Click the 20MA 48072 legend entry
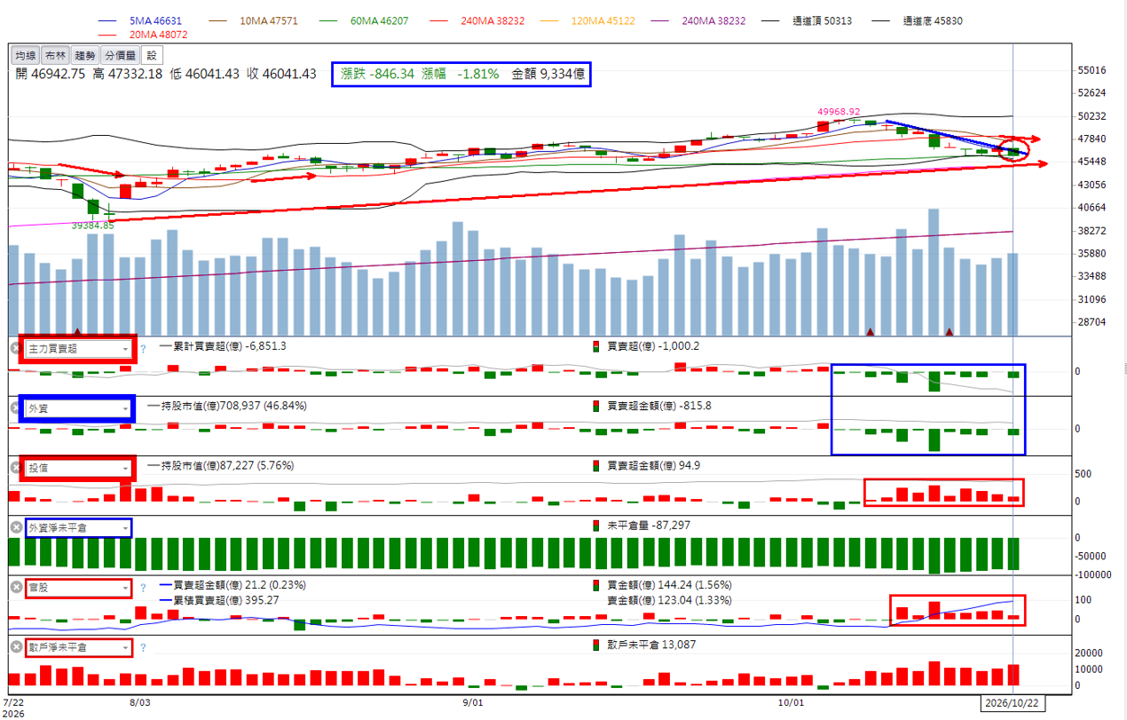Viewport: 1127px width, 720px height. click(158, 34)
